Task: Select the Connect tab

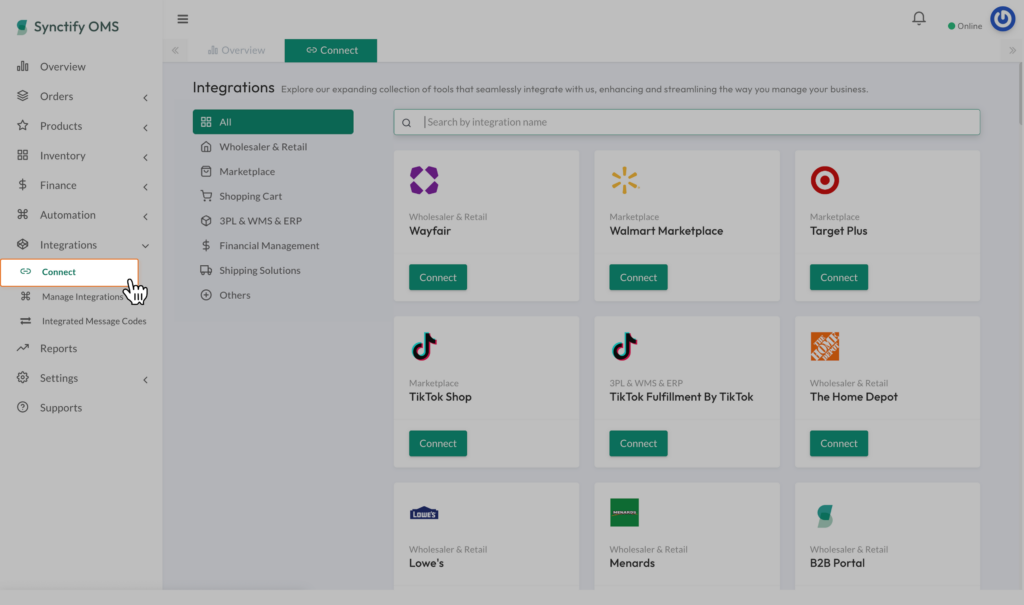Action: [331, 50]
